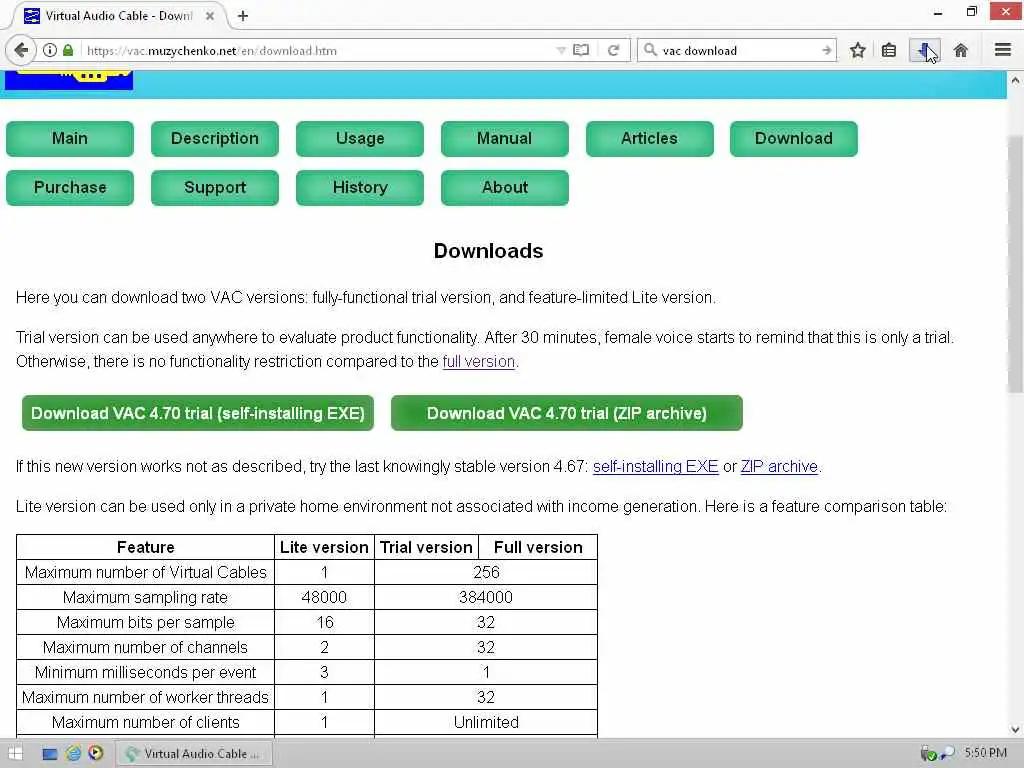Open site information via the info icon

pyautogui.click(x=50, y=50)
